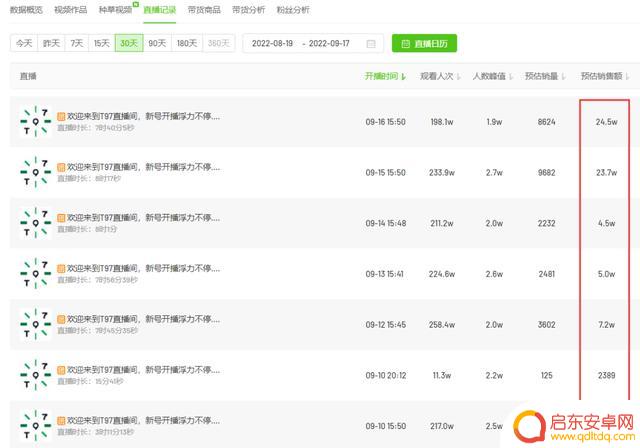Open live title in 09-10 15:50 row
The image size is (640, 448).
pyautogui.click(x=144, y=420)
